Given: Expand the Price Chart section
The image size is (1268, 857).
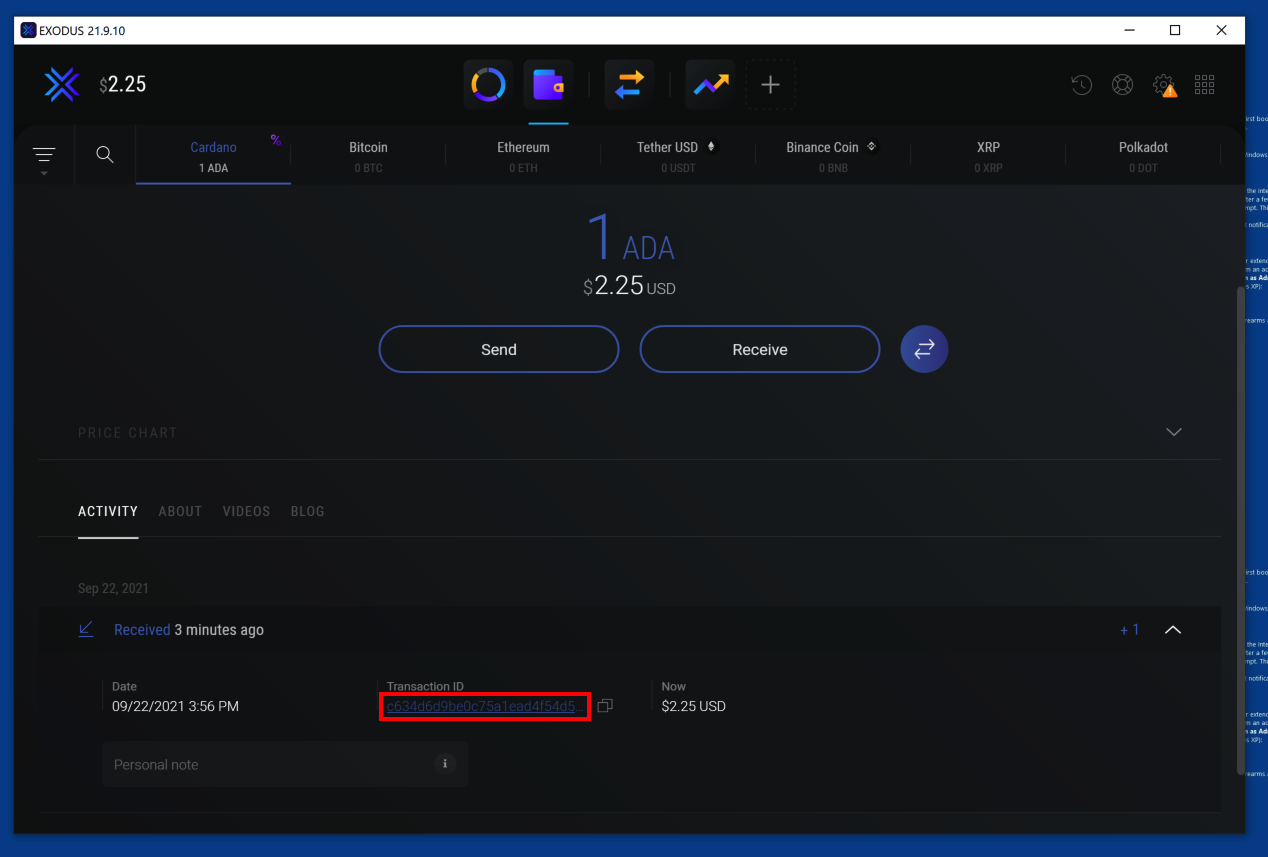Looking at the screenshot, I should (1173, 432).
